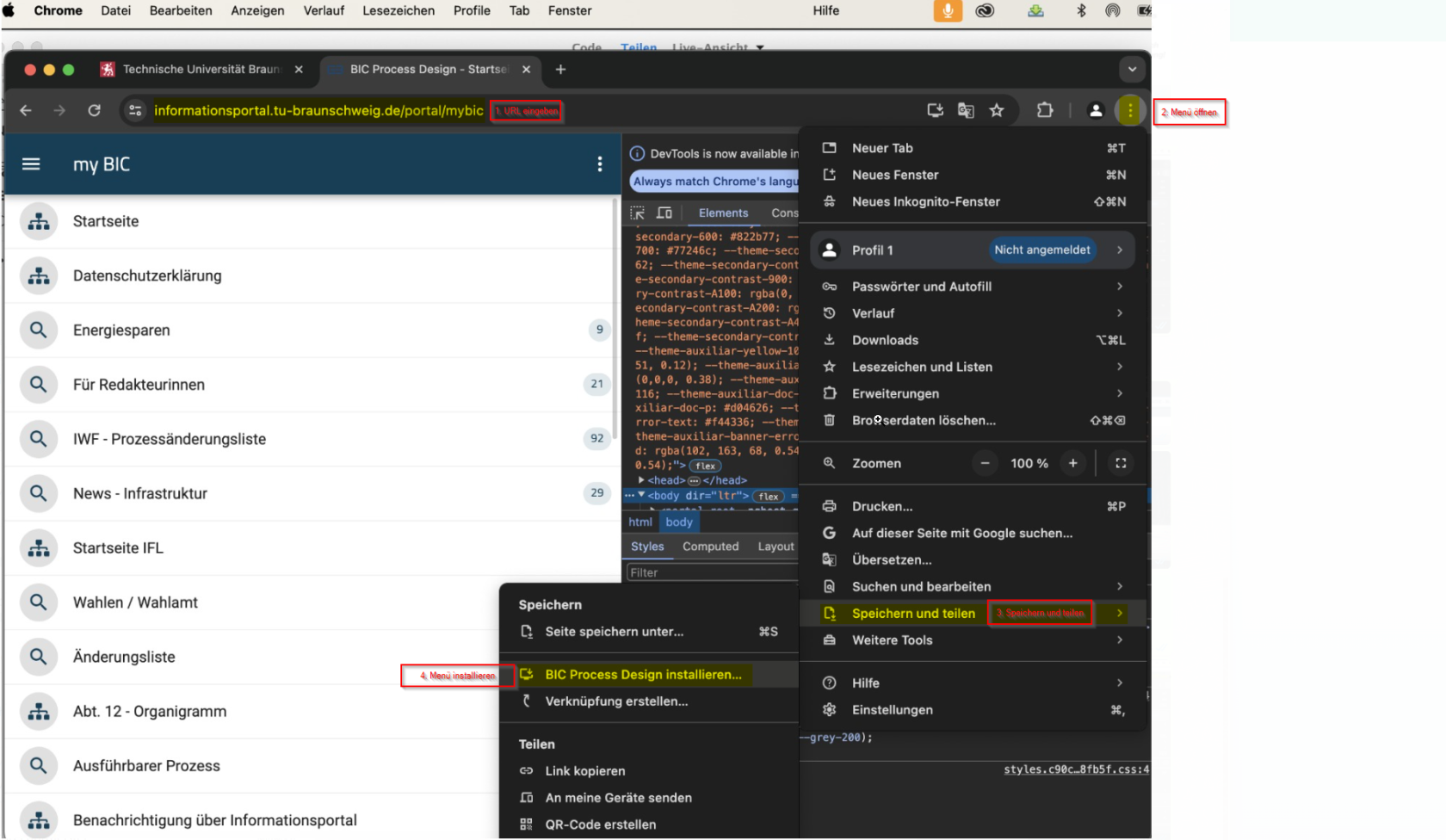Click the install app icon in address bar
This screenshot has height=840, width=1446.
point(935,110)
